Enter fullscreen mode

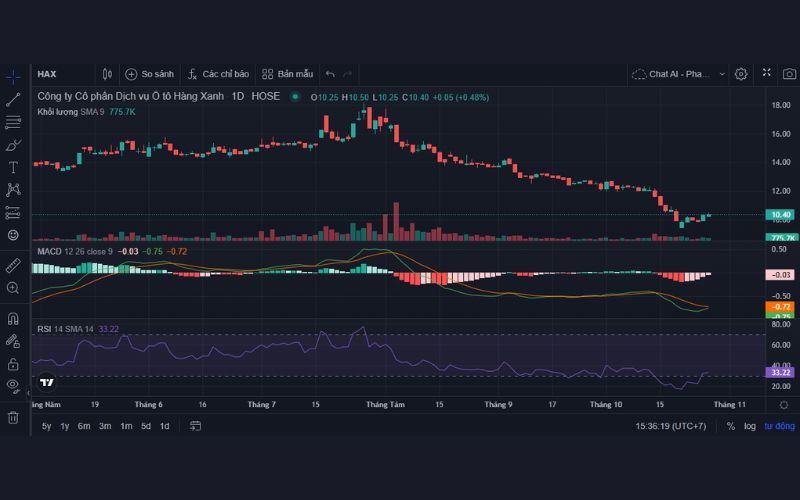point(766,74)
